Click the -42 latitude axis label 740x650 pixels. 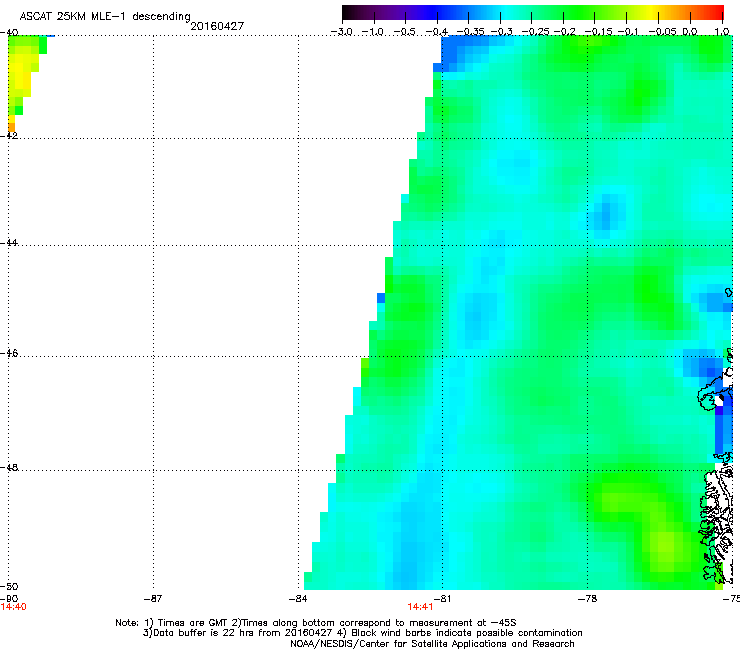coord(9,135)
